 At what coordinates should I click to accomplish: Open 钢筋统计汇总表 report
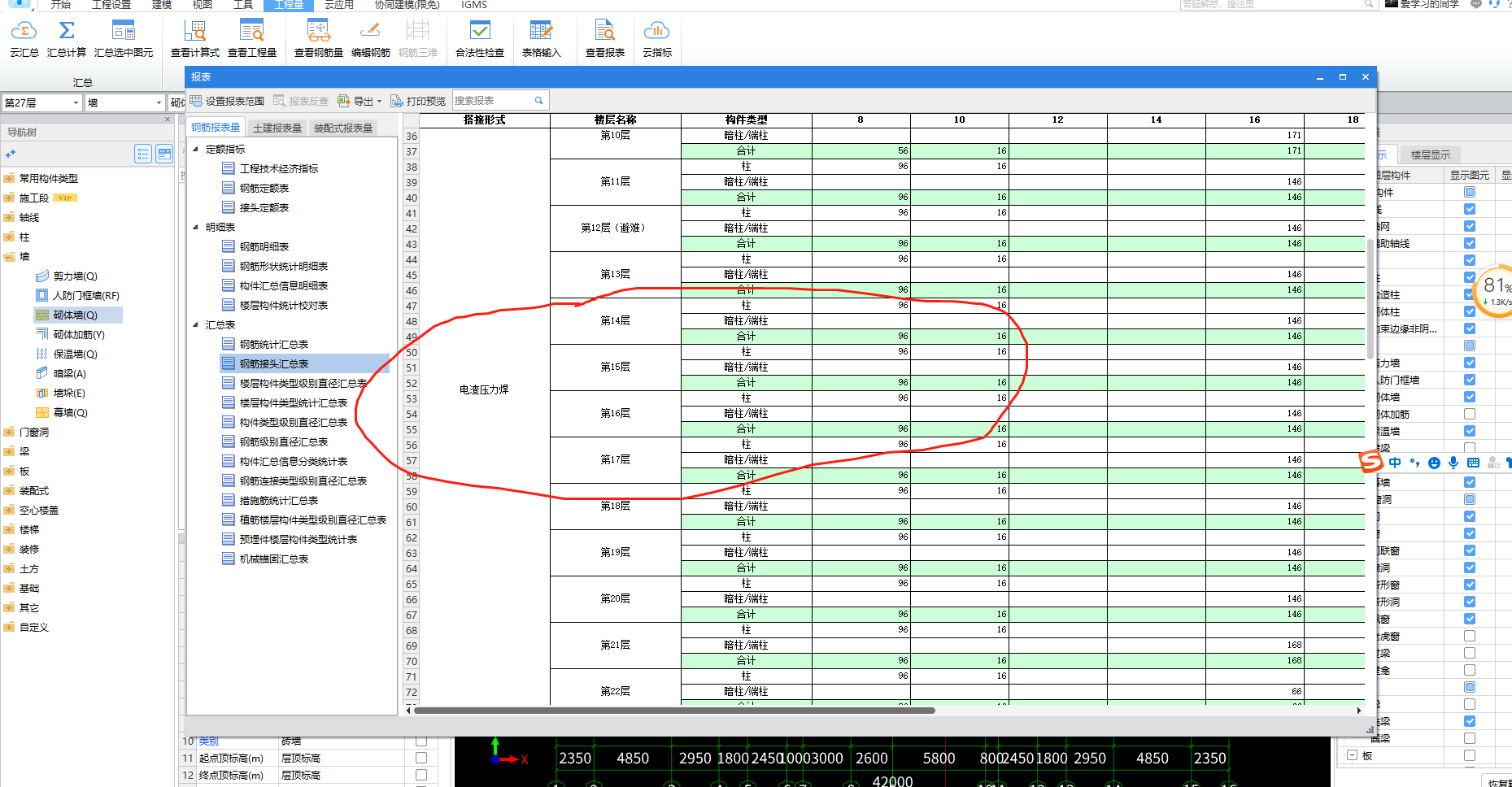pyautogui.click(x=273, y=345)
